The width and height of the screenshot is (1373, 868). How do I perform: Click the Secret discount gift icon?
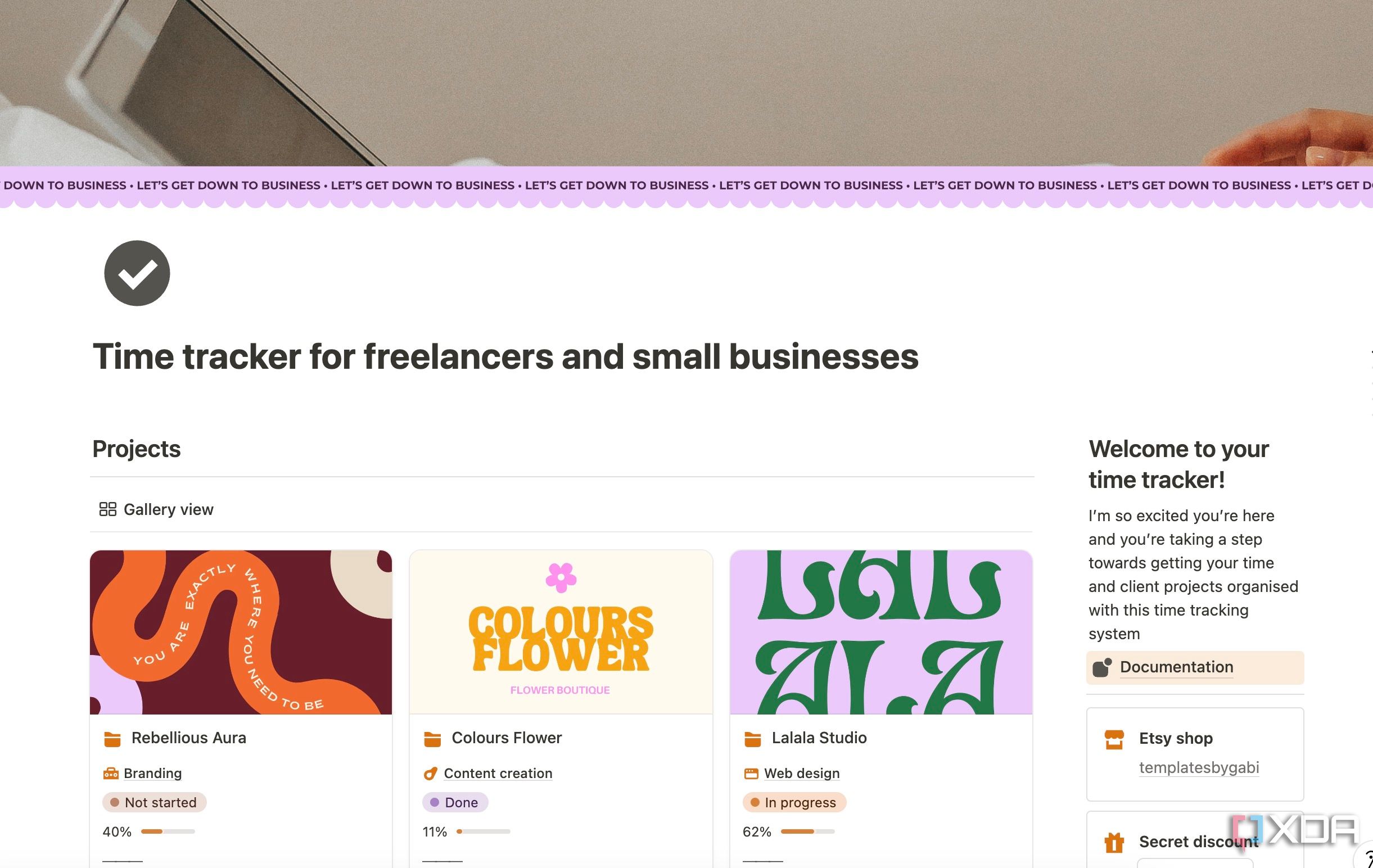point(1113,841)
